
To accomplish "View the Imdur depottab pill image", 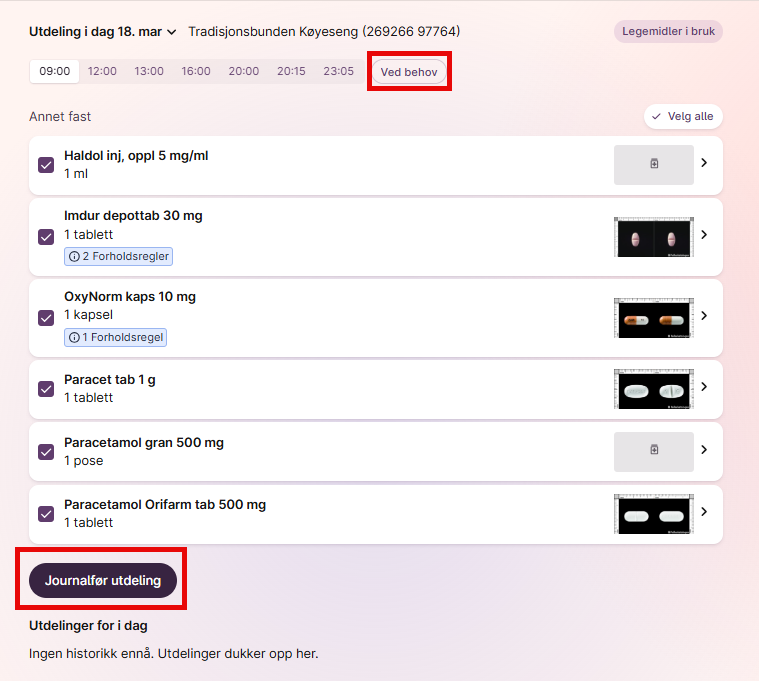I will pyautogui.click(x=654, y=237).
